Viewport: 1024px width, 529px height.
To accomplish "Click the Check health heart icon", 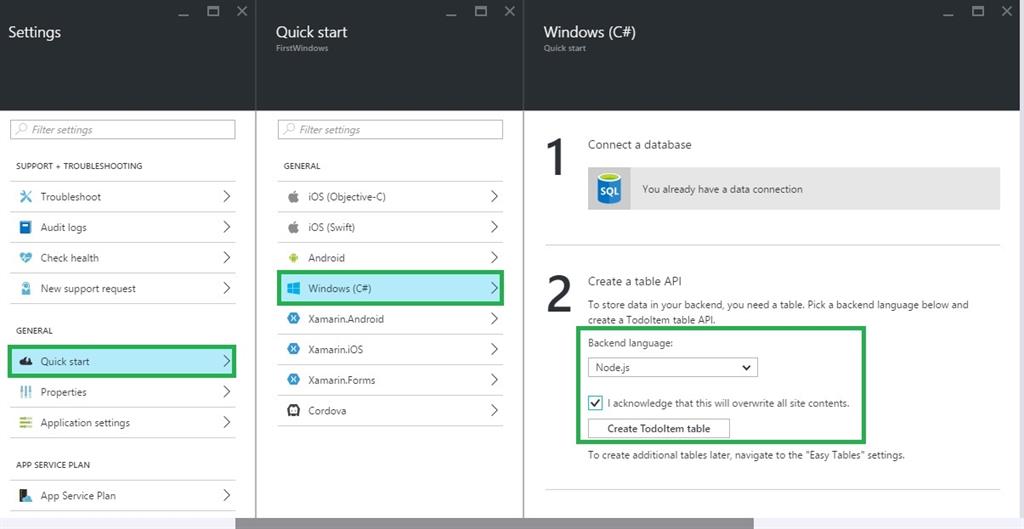I will point(26,258).
